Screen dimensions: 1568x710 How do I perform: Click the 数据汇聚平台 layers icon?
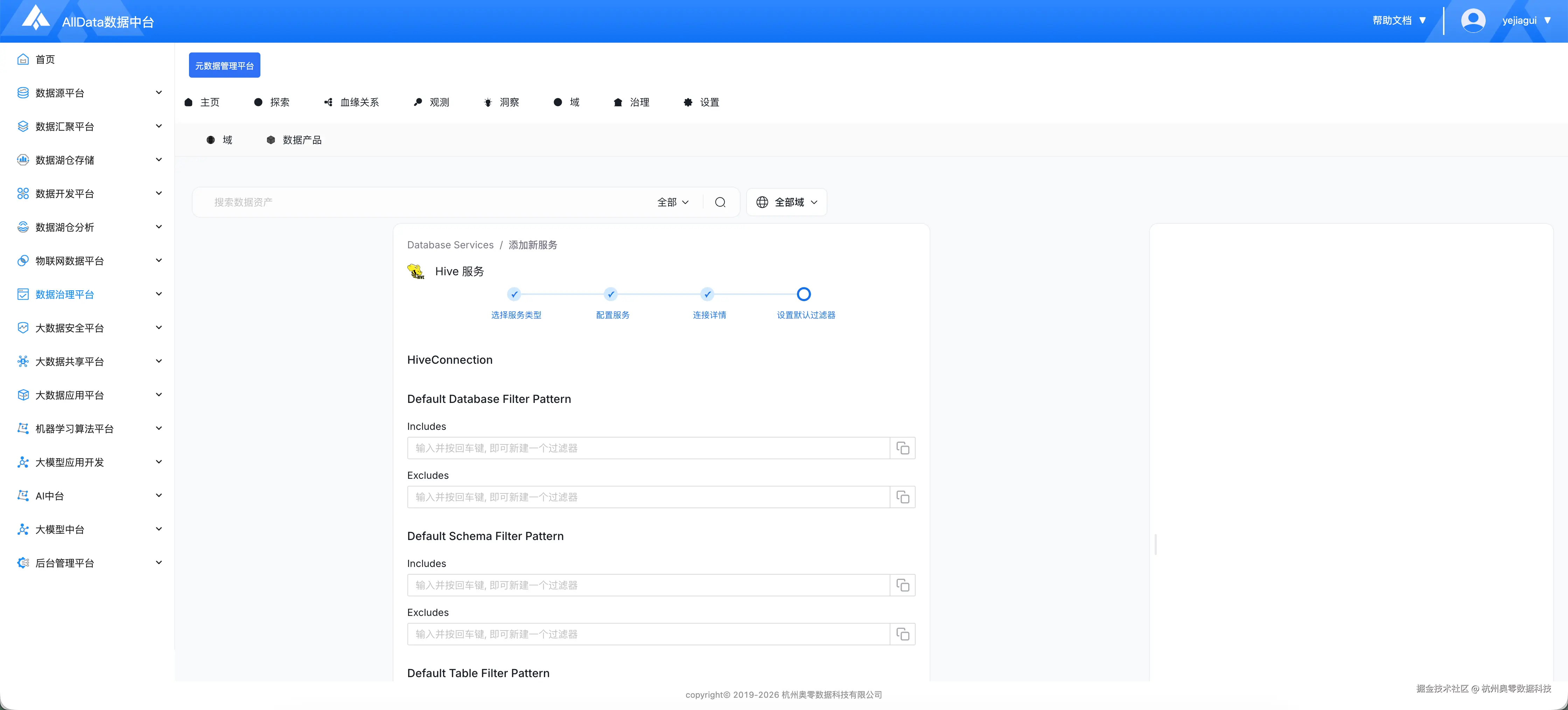tap(23, 126)
